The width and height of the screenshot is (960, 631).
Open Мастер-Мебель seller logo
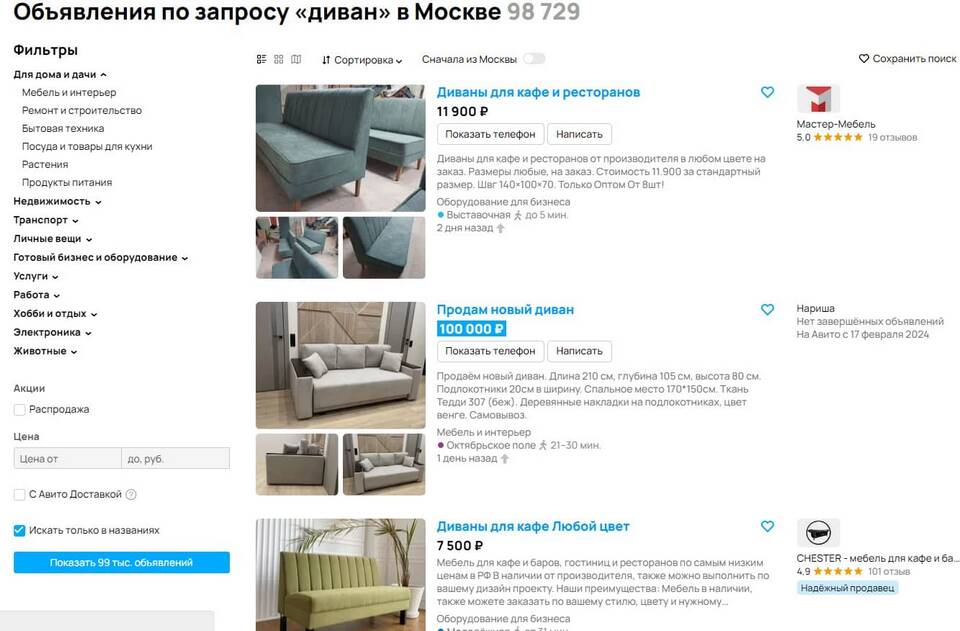coord(818,99)
